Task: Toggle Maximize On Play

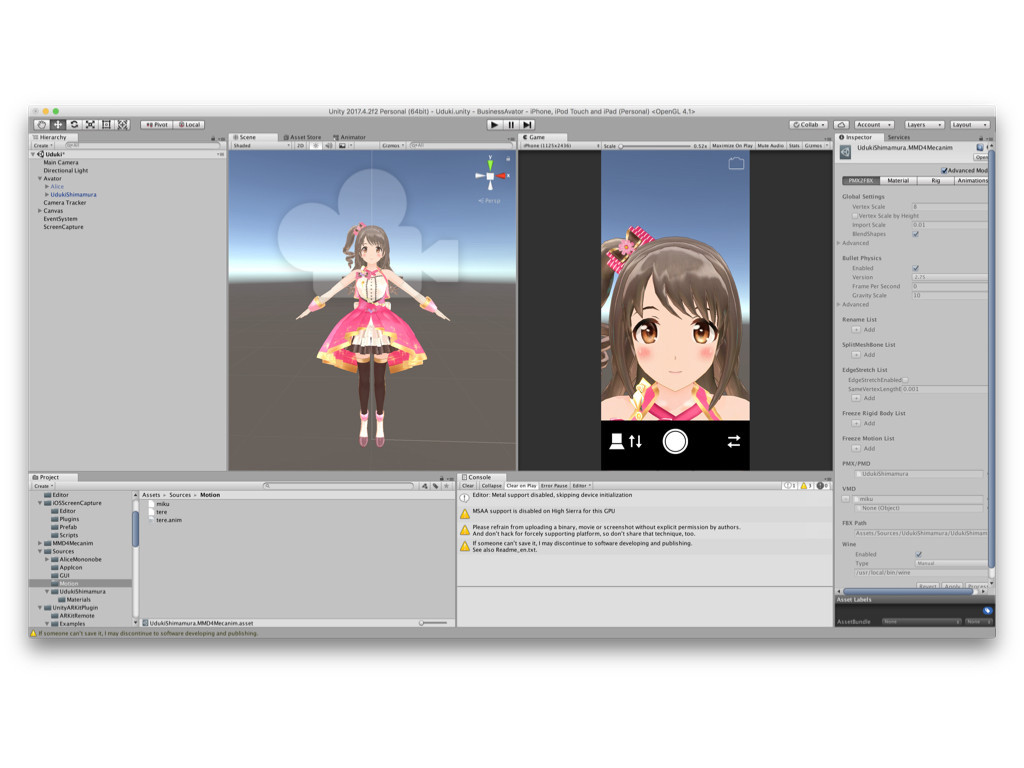Action: (732, 146)
